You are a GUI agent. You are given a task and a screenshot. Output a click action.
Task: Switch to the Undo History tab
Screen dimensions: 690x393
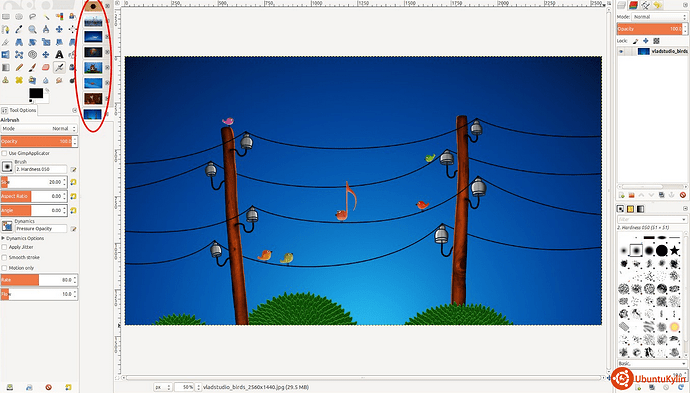pos(657,5)
